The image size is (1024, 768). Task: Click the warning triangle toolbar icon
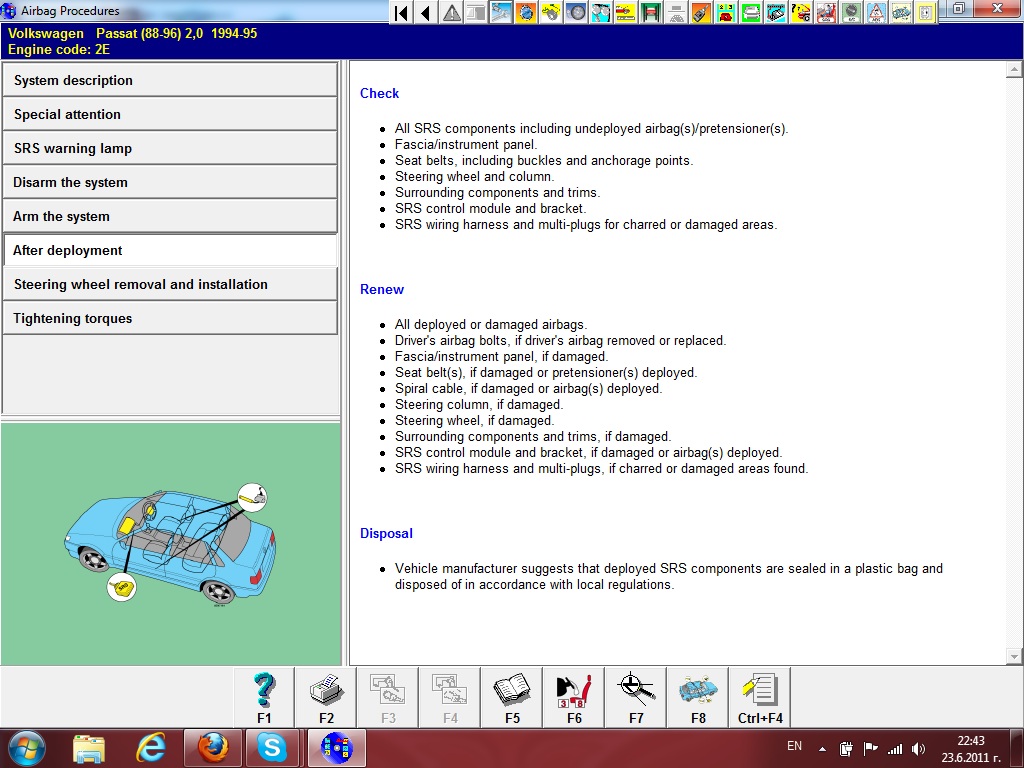452,12
